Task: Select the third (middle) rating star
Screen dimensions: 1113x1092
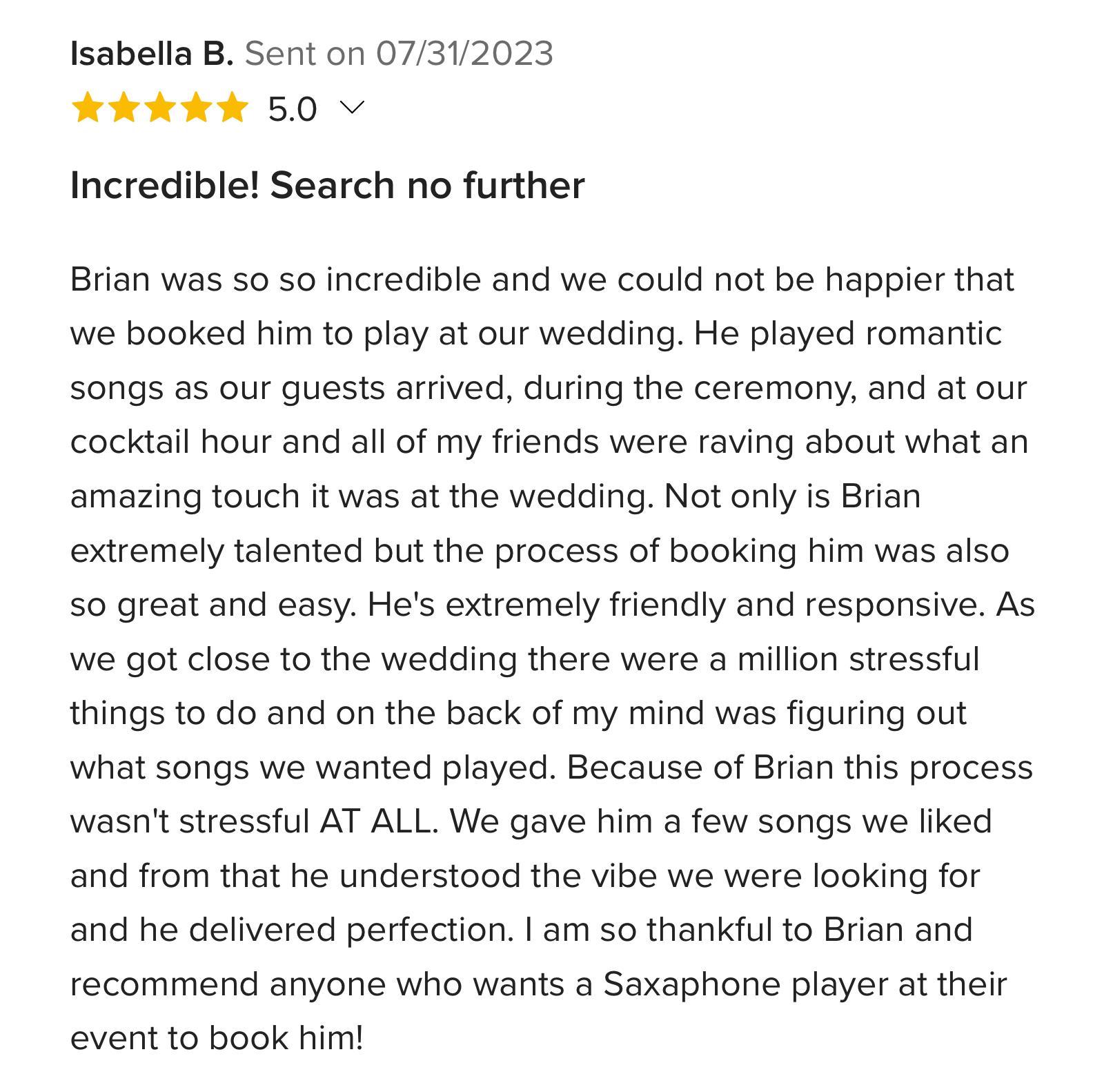Action: (159, 108)
